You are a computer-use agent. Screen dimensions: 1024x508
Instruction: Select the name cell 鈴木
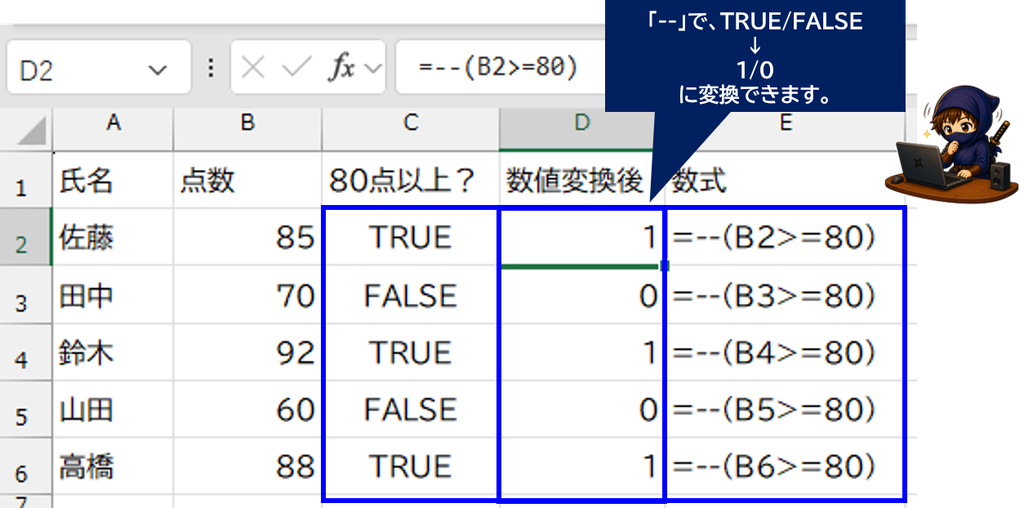tap(113, 353)
